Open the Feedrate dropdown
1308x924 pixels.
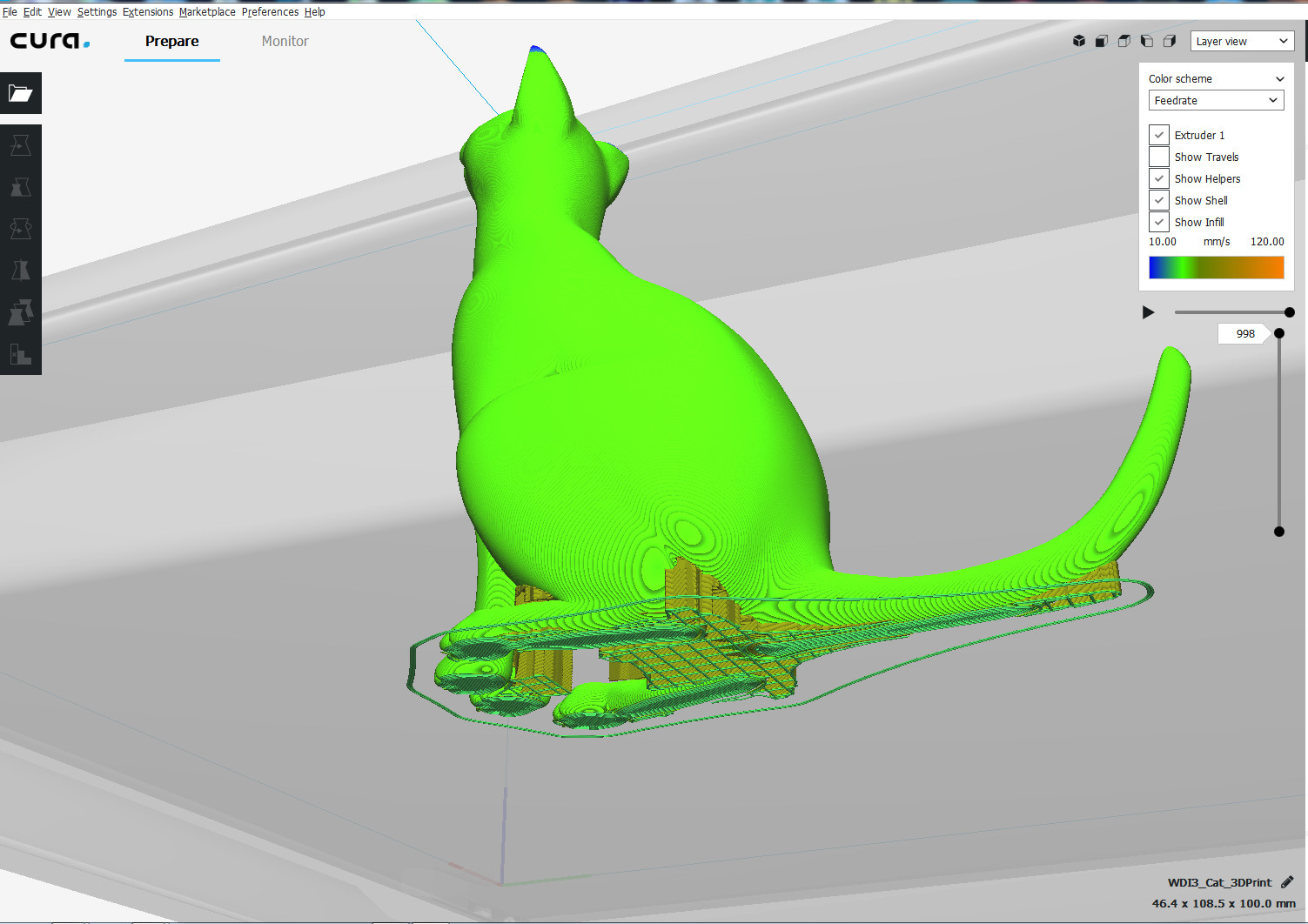pos(1216,100)
